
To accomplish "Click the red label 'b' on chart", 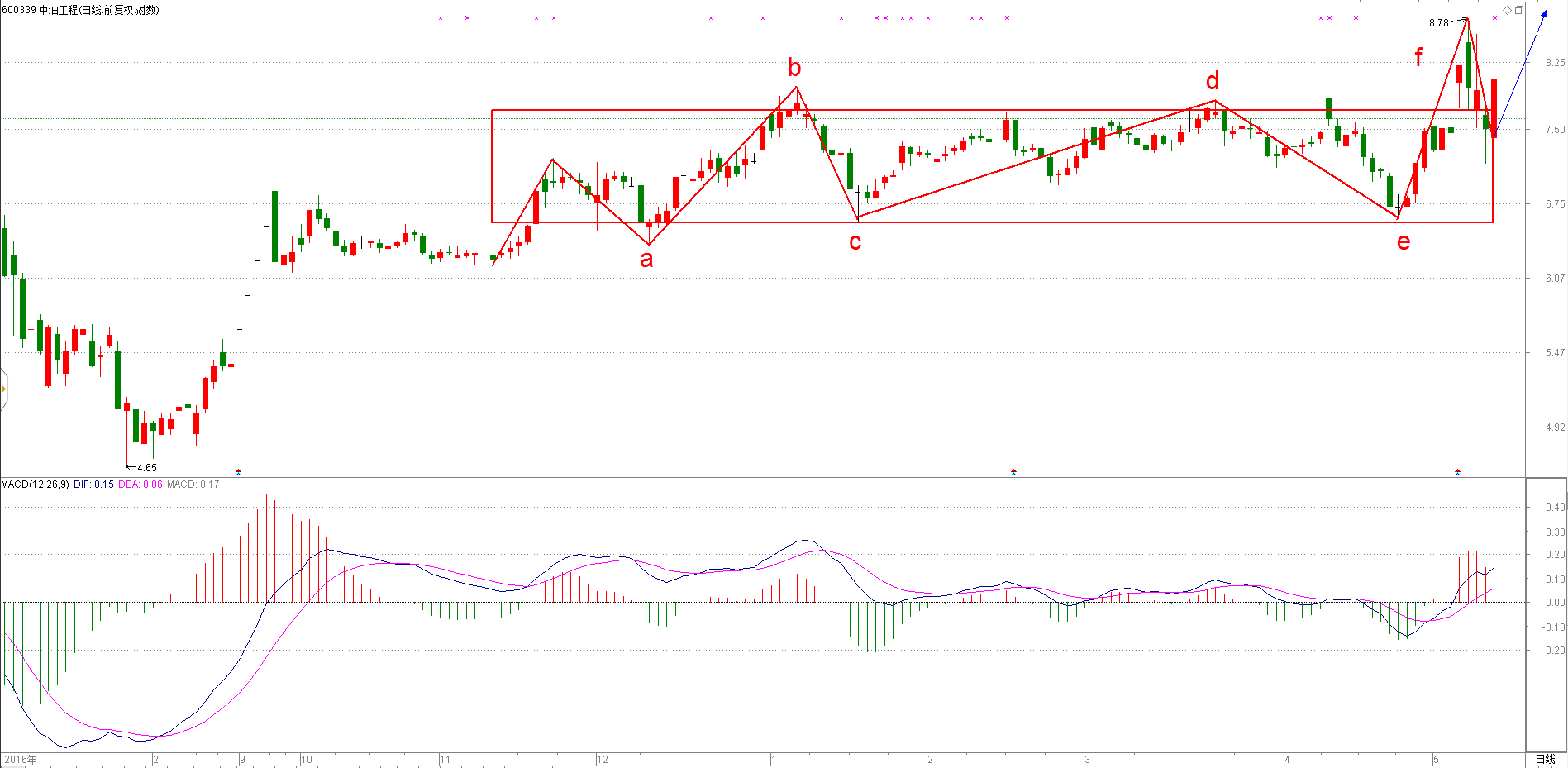I will [x=794, y=68].
